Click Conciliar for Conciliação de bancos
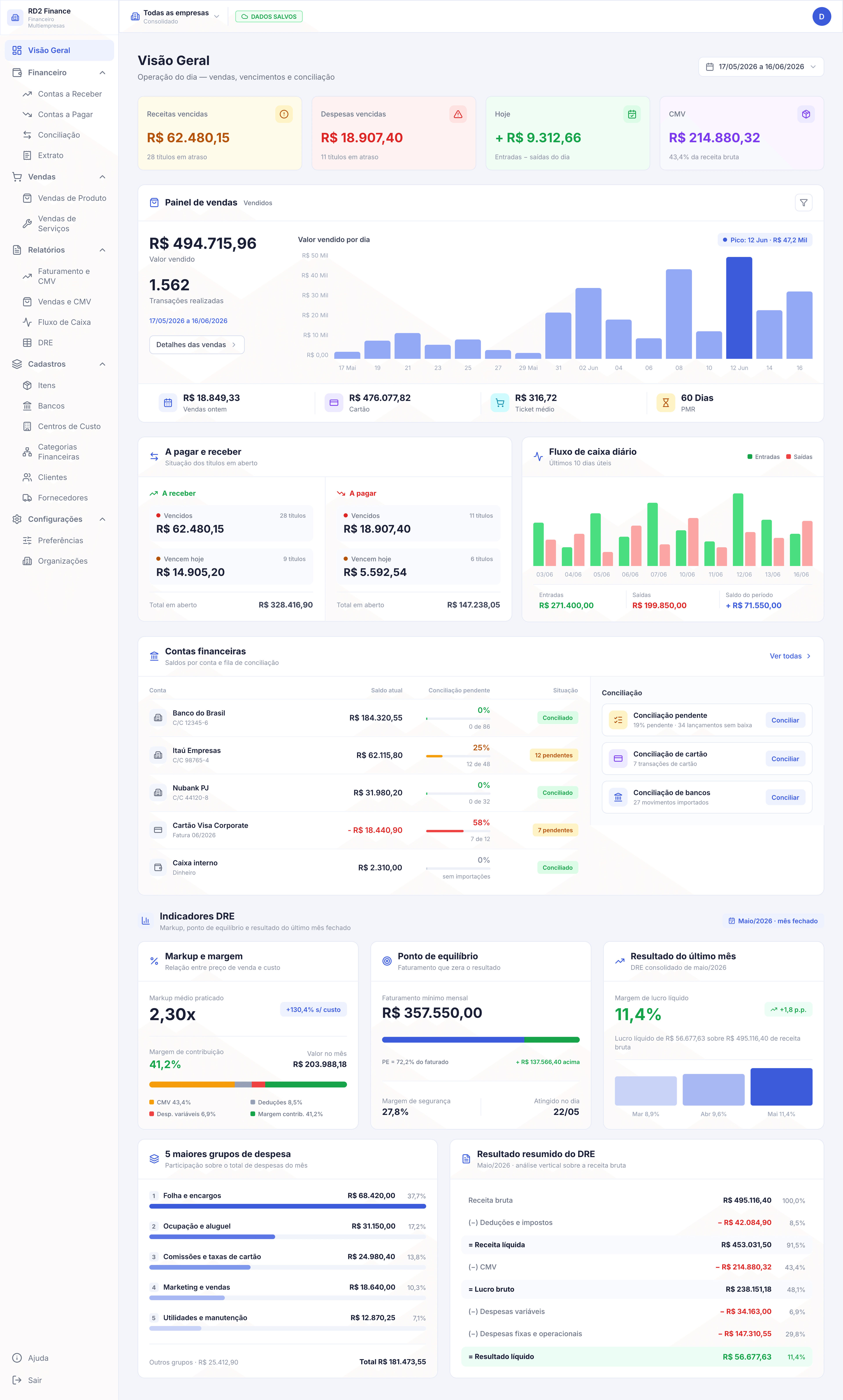This screenshot has height=1400, width=843. pos(785,798)
